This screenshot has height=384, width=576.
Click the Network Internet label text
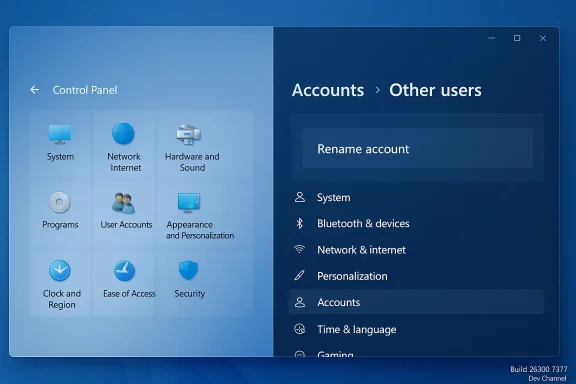coord(125,162)
